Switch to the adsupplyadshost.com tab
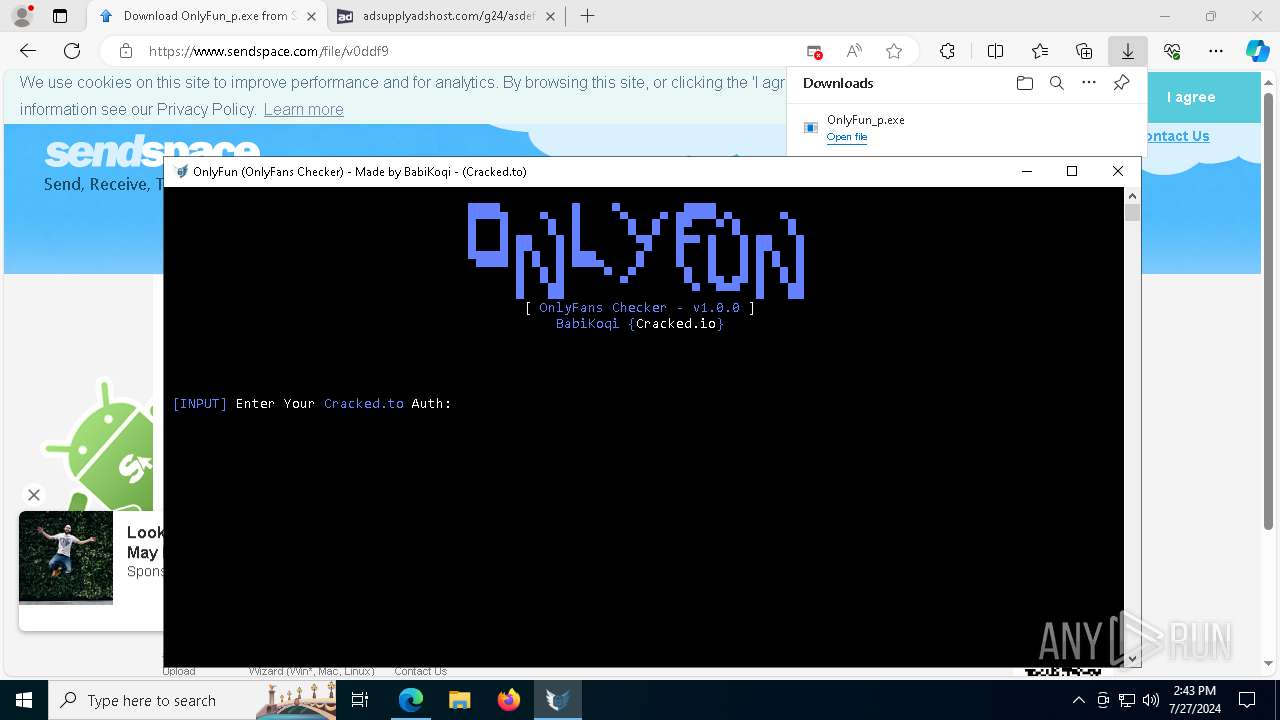The height and width of the screenshot is (720, 1280). 445,16
